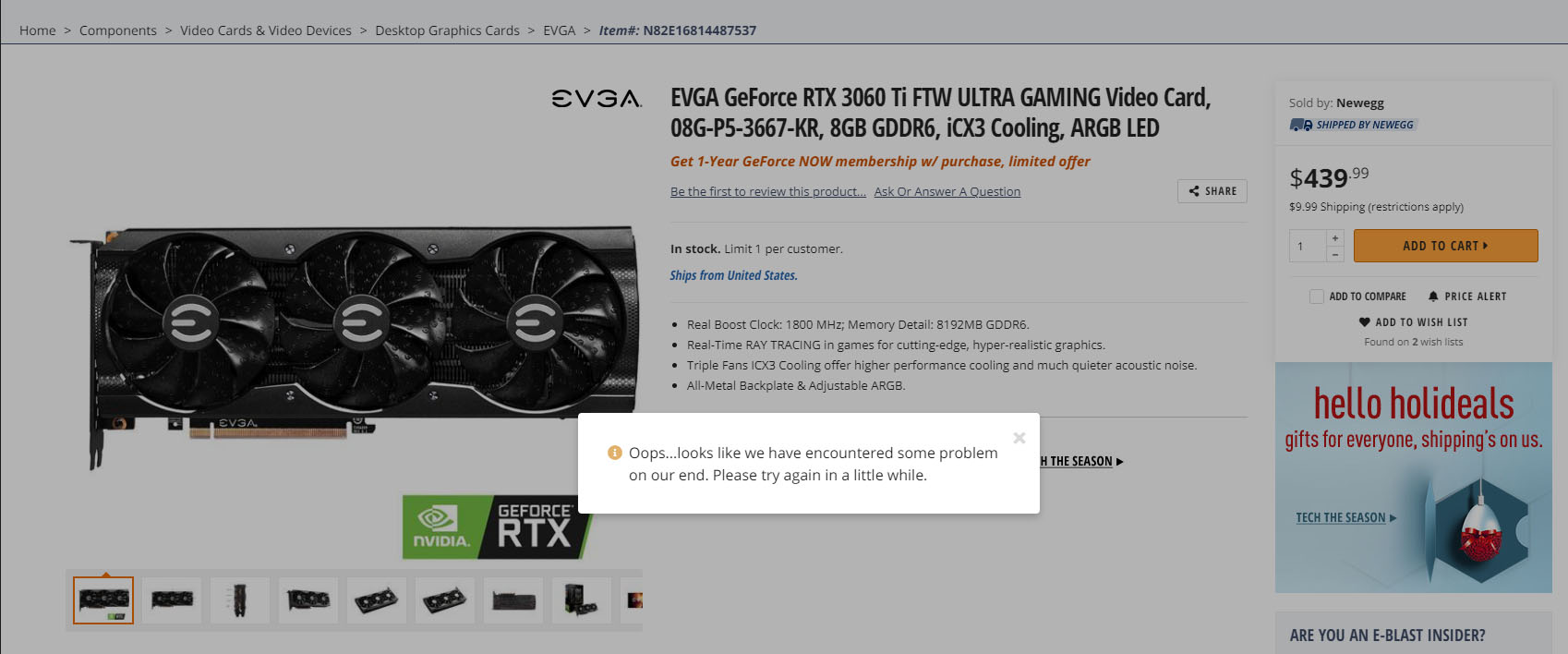The height and width of the screenshot is (654, 1568).
Task: Click the Add to Wish List heart
Action: coord(1365,322)
